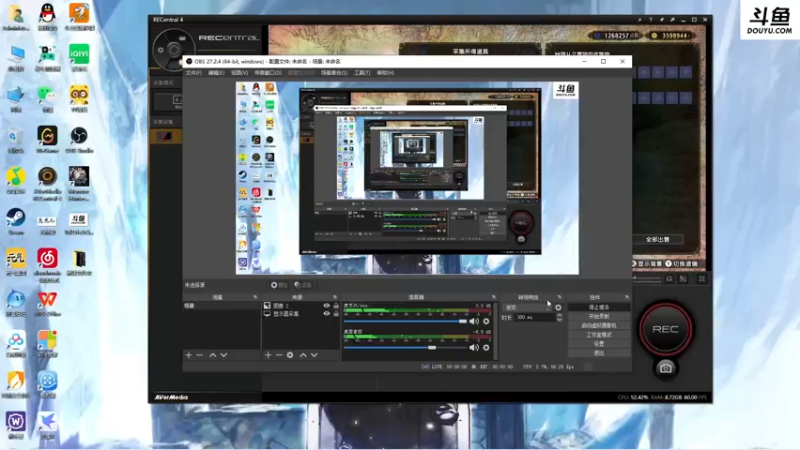Open the 编辑(E) menu in OBS
The height and width of the screenshot is (450, 800).
(x=216, y=73)
